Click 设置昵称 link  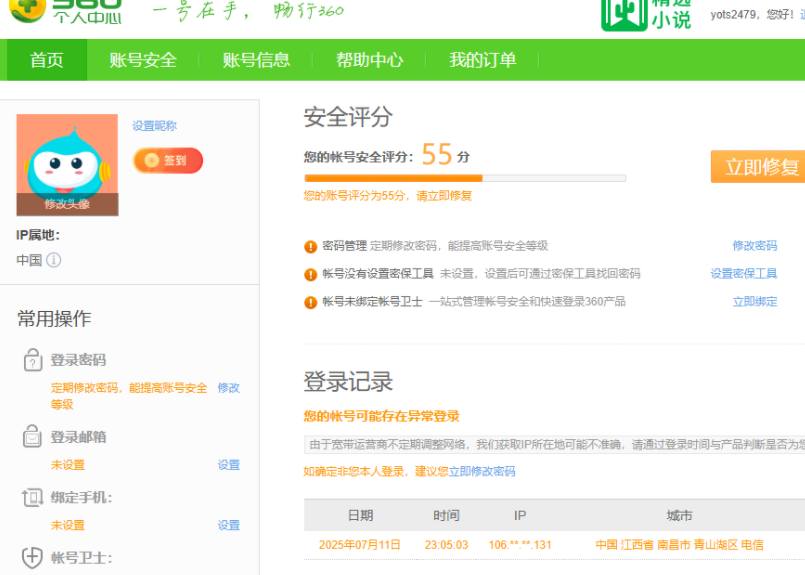pos(155,126)
